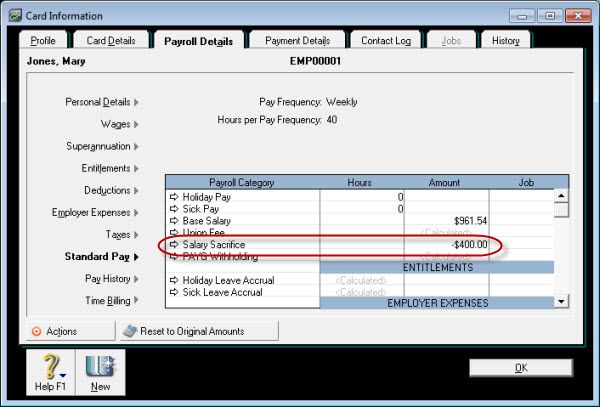600x407 pixels.
Task: Switch to the Profile tab
Action: click(43, 41)
